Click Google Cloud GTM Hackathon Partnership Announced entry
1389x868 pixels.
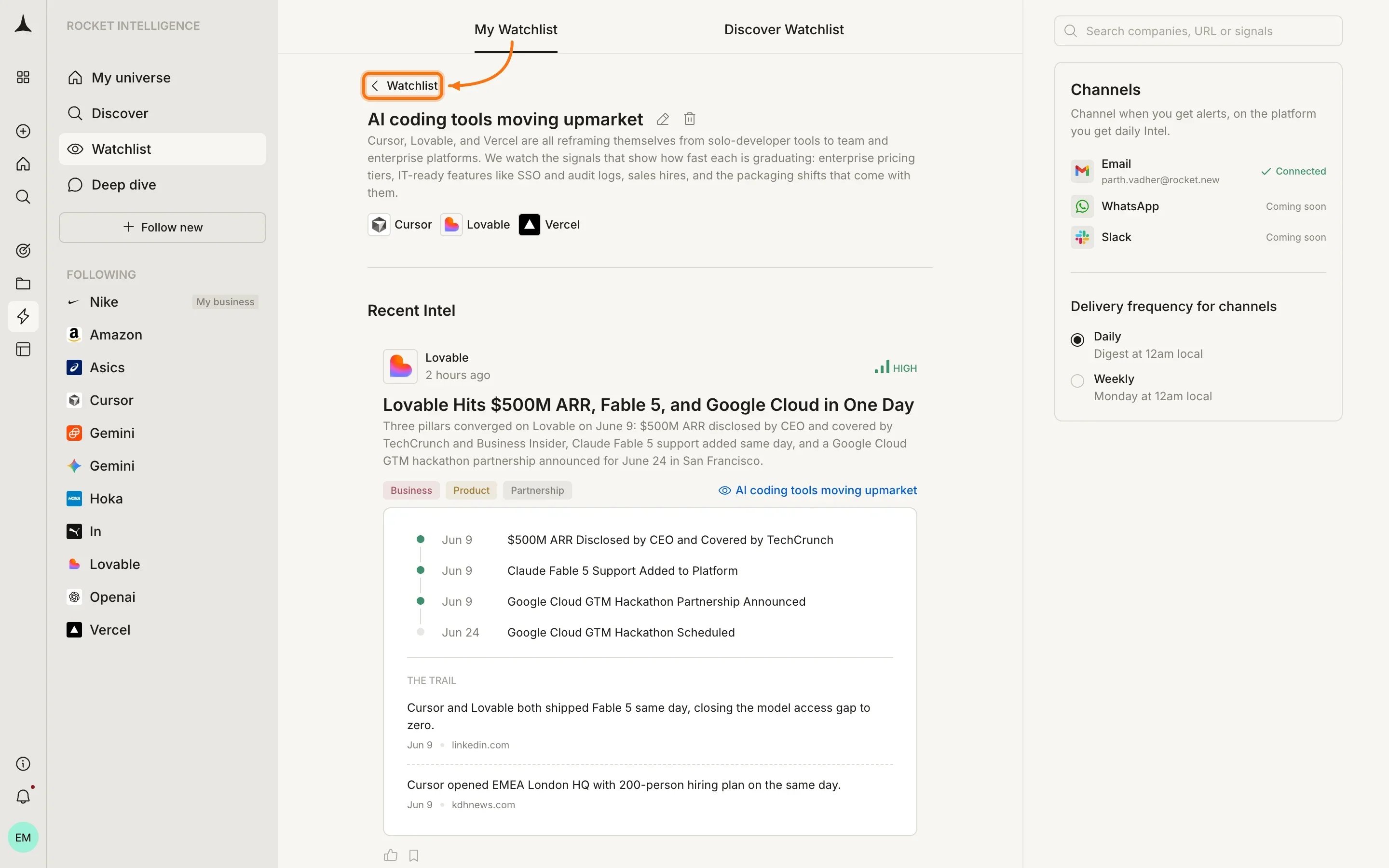tap(656, 602)
